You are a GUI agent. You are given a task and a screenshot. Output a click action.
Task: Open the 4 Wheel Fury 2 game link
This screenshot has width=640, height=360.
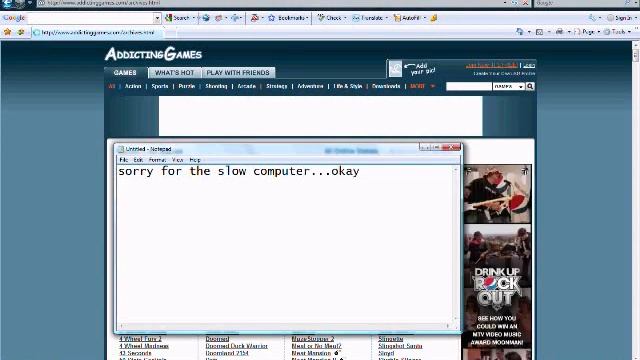pyautogui.click(x=140, y=339)
